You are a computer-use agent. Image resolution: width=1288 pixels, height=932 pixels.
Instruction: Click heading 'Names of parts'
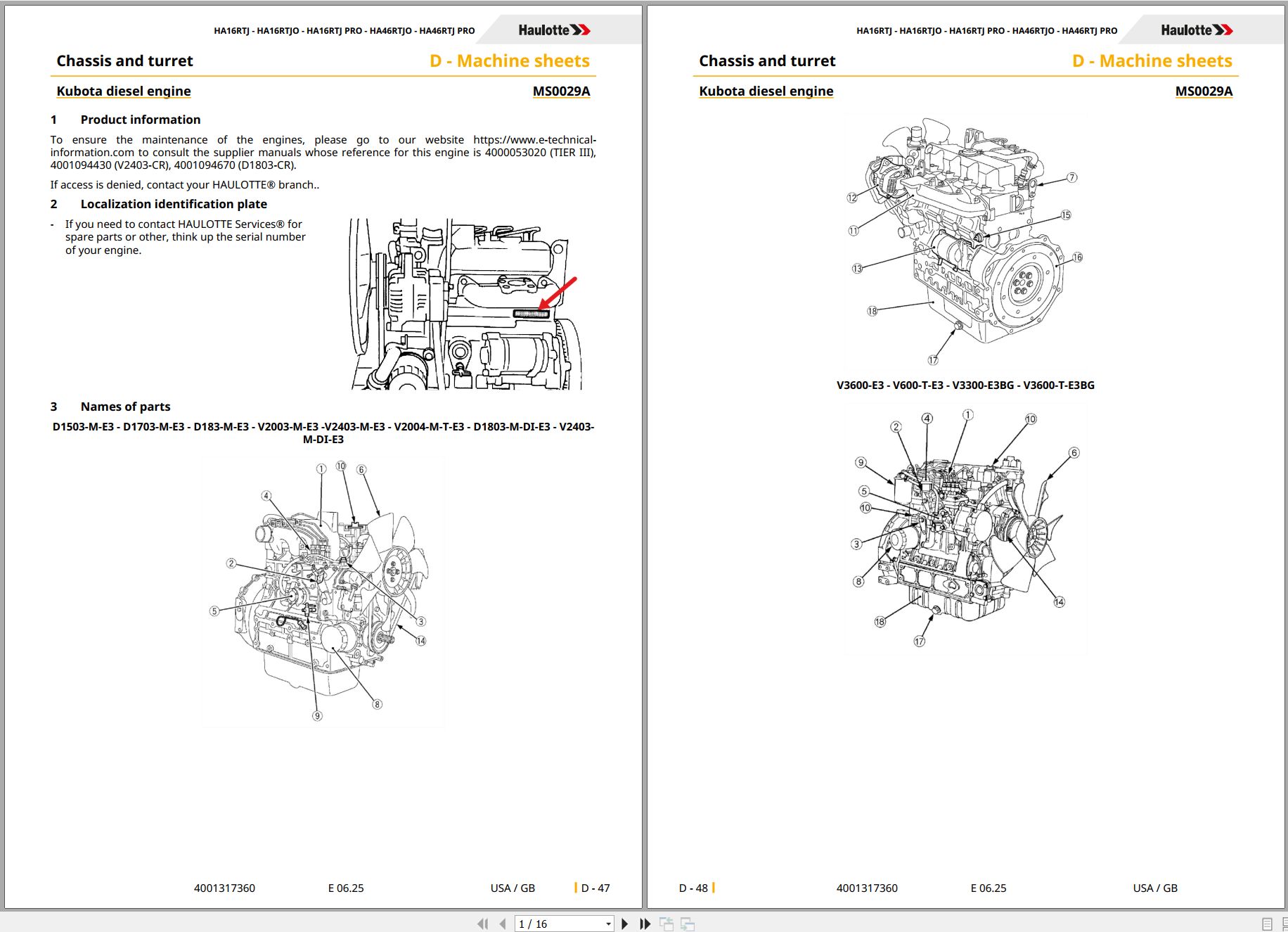125,407
